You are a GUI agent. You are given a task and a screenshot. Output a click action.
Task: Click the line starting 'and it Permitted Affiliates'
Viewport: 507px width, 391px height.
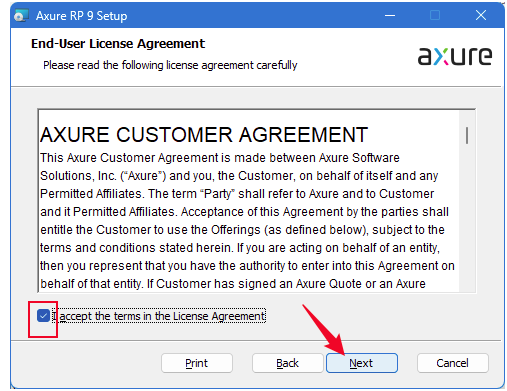(244, 212)
